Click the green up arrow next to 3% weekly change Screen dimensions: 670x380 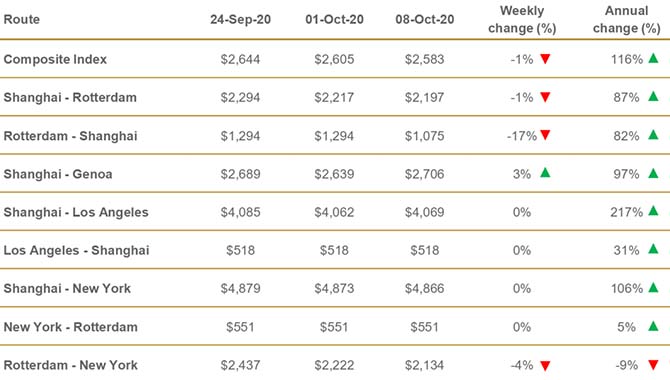(545, 173)
